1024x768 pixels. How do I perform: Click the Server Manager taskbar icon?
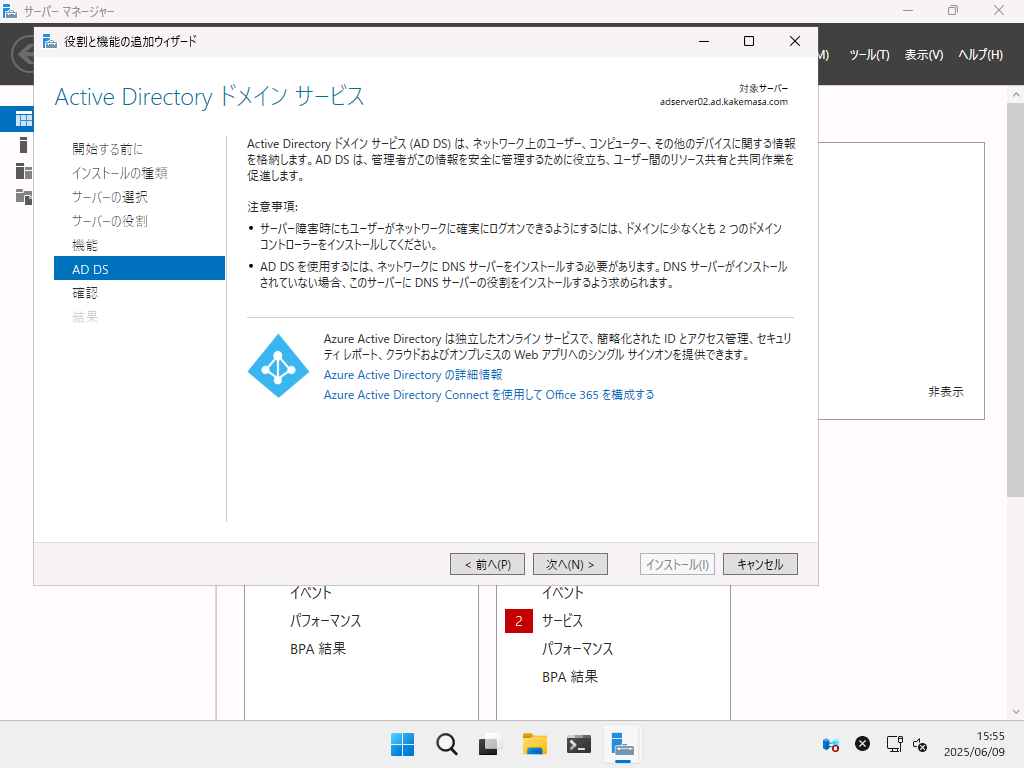pos(622,744)
